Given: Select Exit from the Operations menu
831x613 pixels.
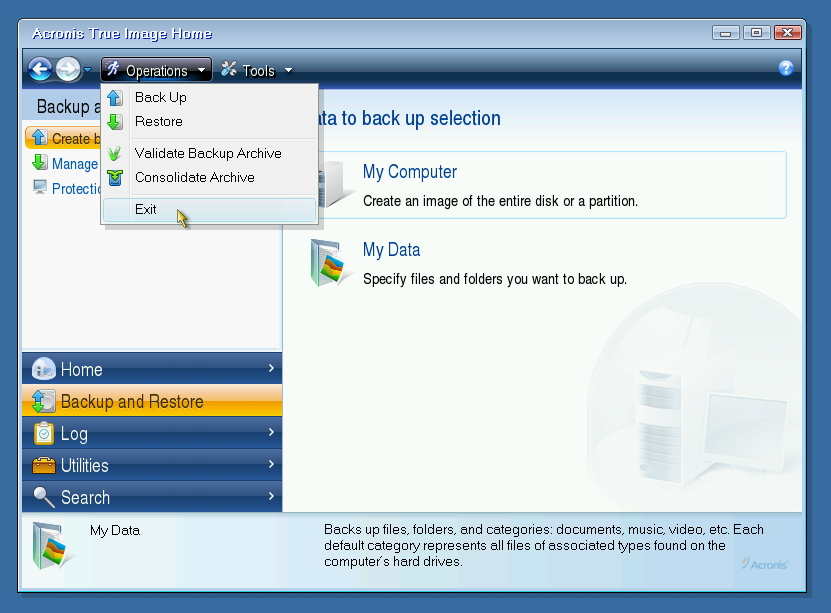Looking at the screenshot, I should pos(146,209).
